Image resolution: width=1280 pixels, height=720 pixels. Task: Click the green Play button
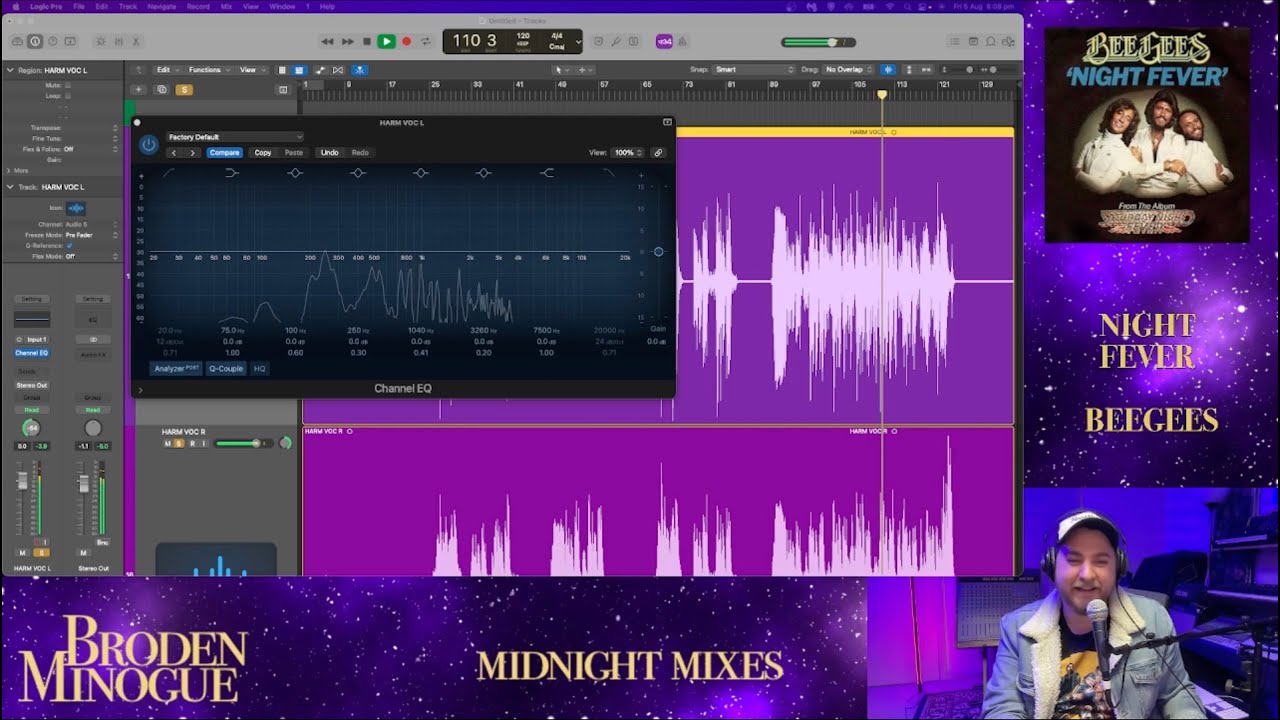[386, 41]
